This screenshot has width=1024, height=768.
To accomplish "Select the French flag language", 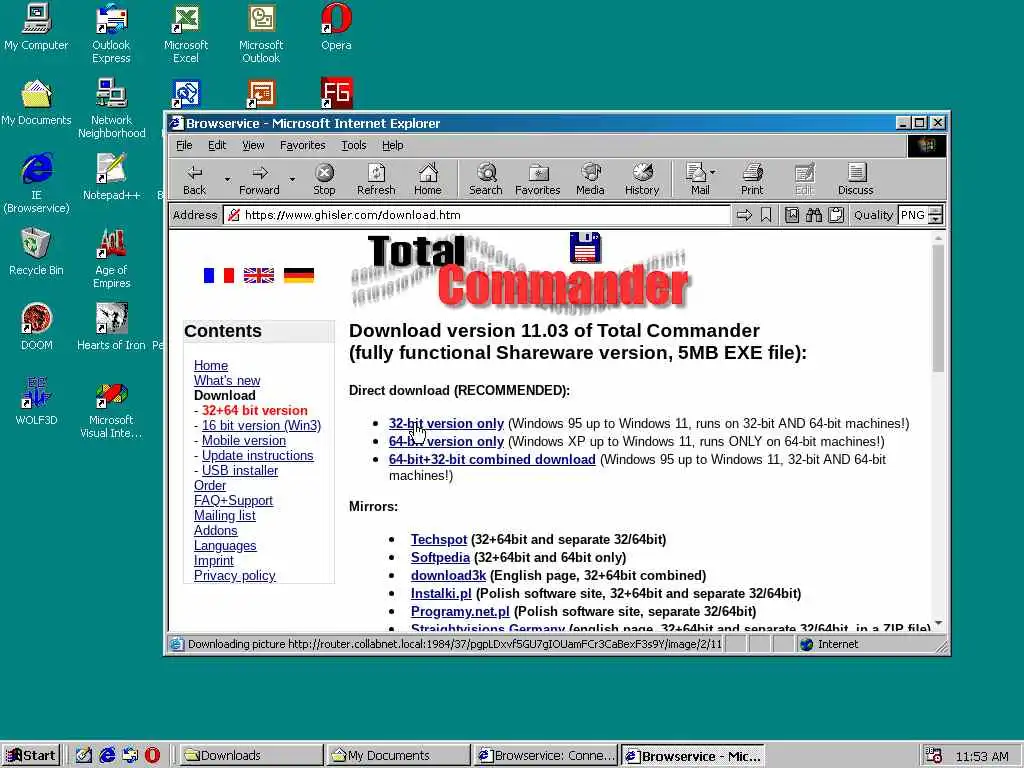I will click(x=219, y=276).
